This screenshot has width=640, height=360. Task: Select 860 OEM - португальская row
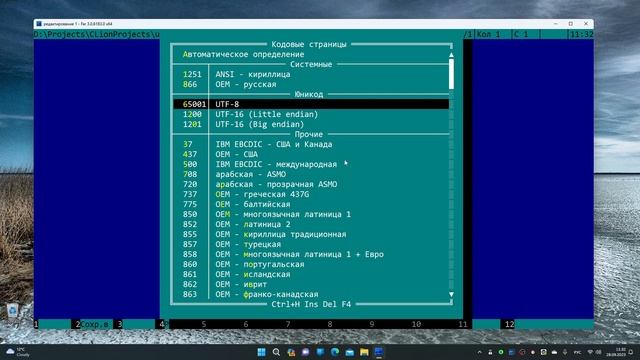click(311, 264)
